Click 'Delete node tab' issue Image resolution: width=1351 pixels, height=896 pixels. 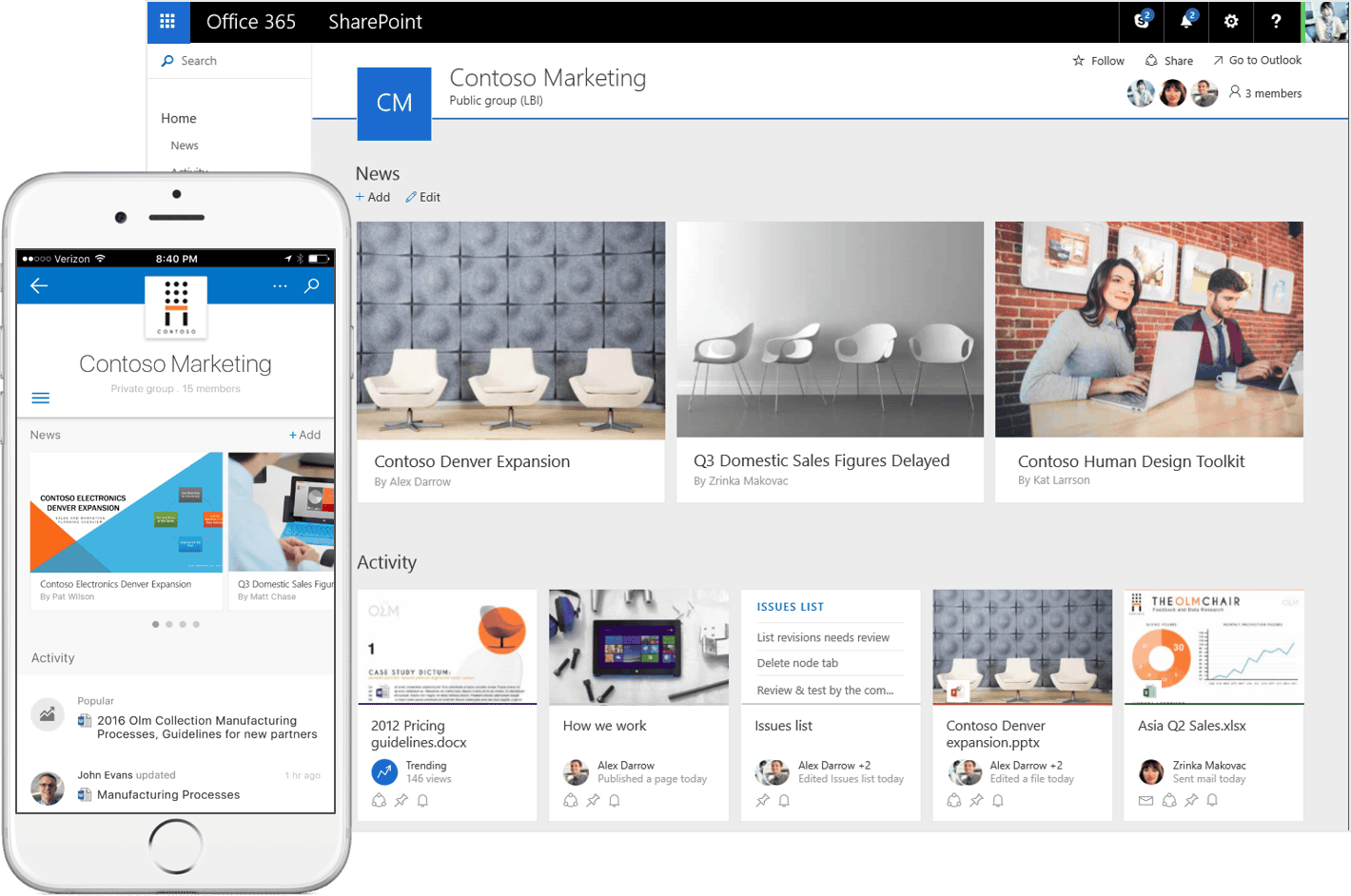[797, 663]
